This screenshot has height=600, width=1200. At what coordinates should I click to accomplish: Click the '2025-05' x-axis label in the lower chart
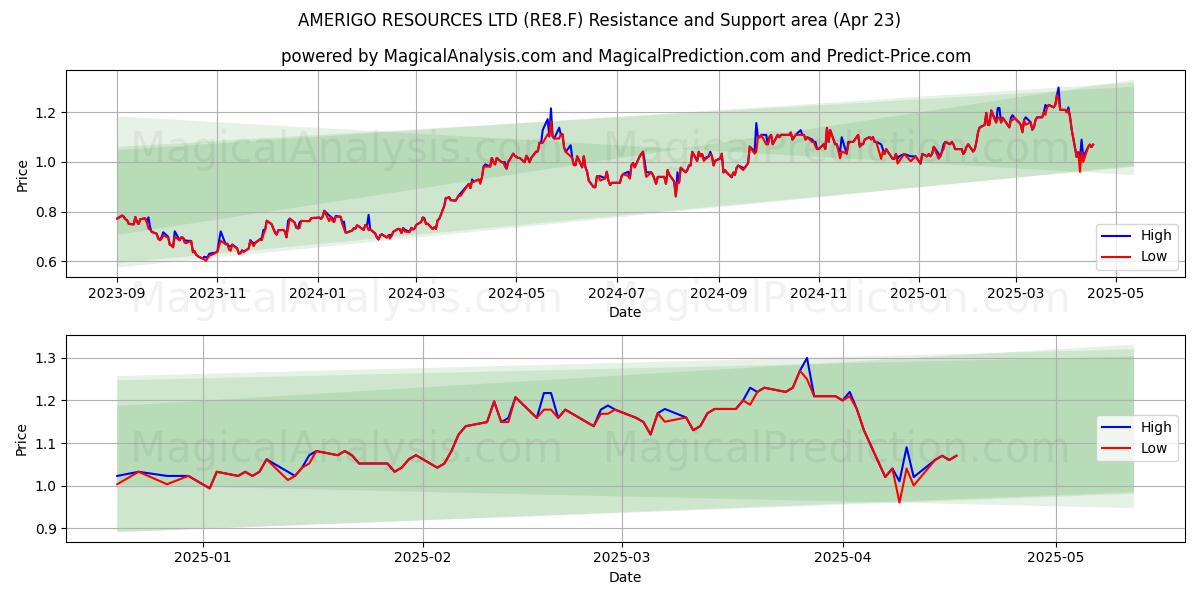coord(1056,559)
